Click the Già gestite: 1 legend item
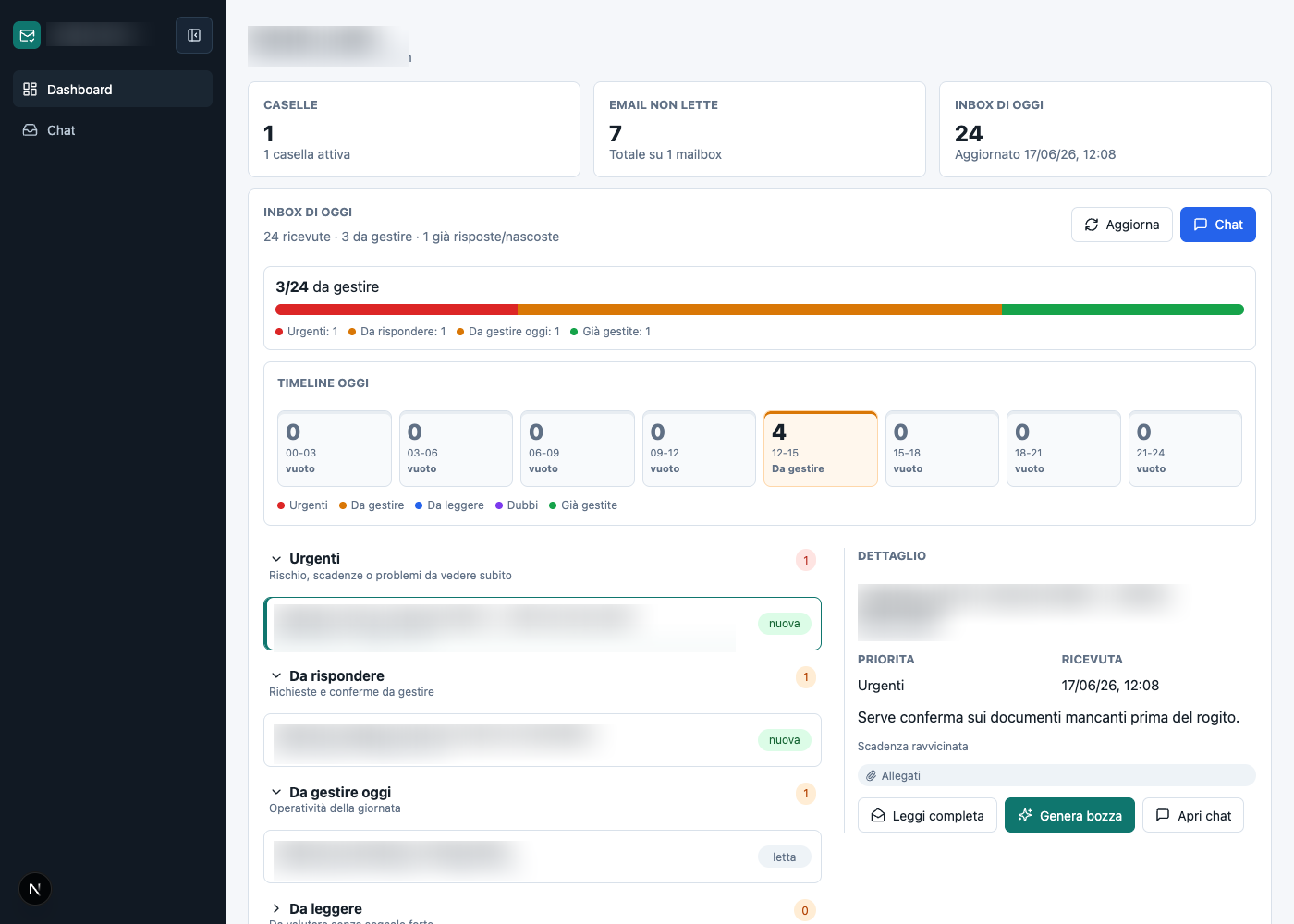Viewport: 1294px width, 924px height. coord(611,332)
